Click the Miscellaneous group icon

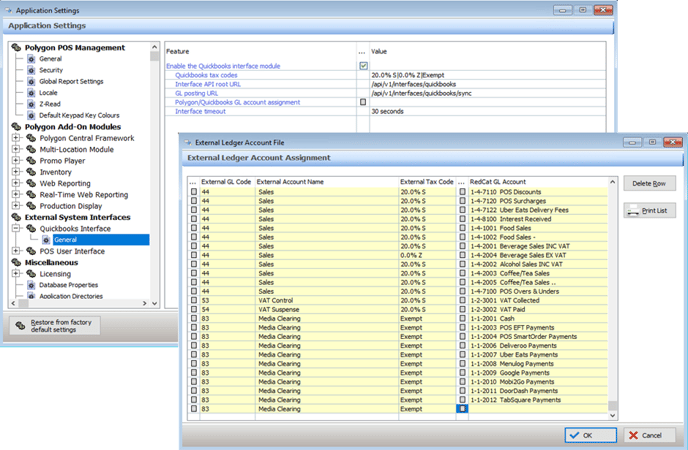tap(16, 262)
